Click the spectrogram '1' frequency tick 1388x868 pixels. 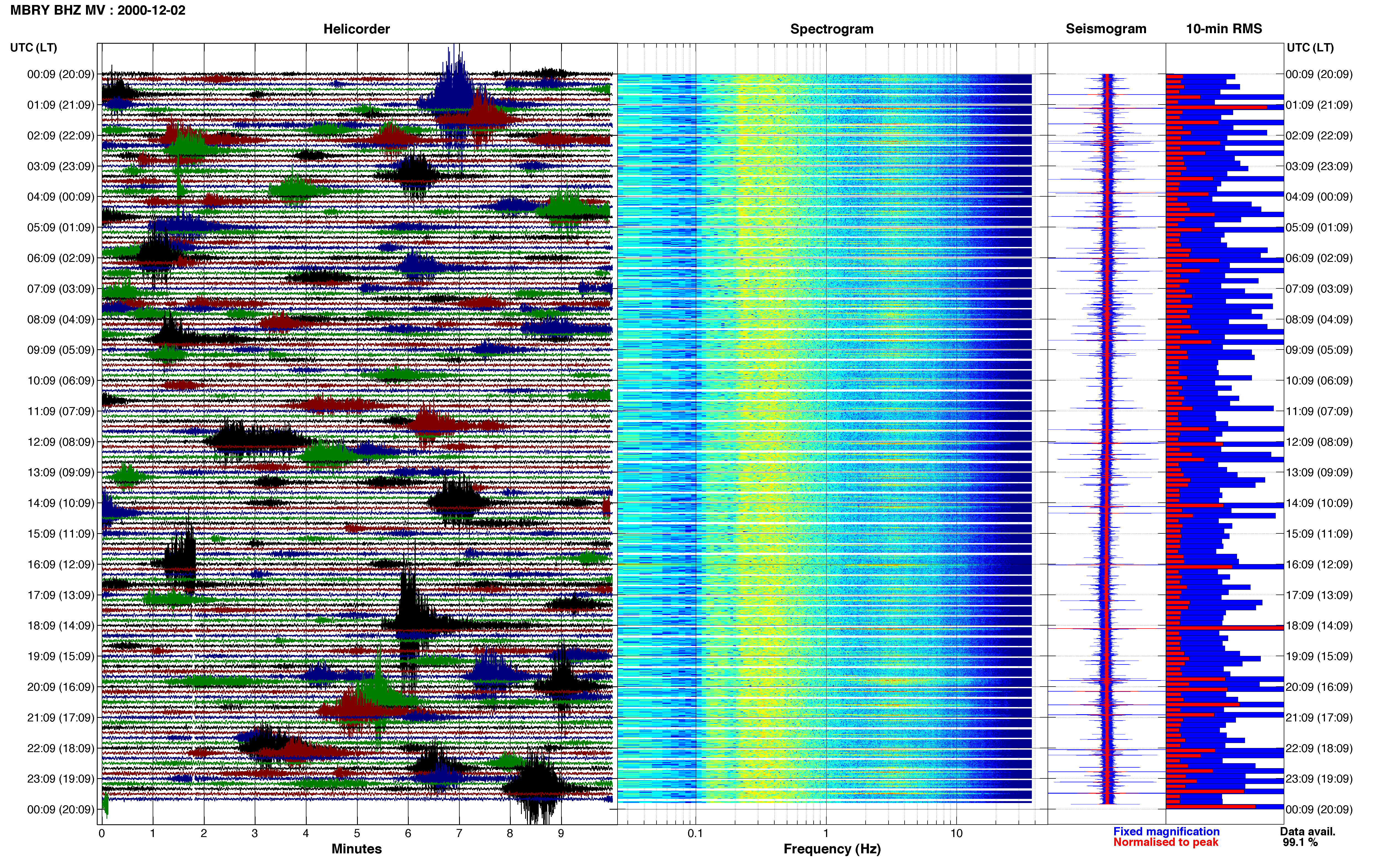click(826, 833)
